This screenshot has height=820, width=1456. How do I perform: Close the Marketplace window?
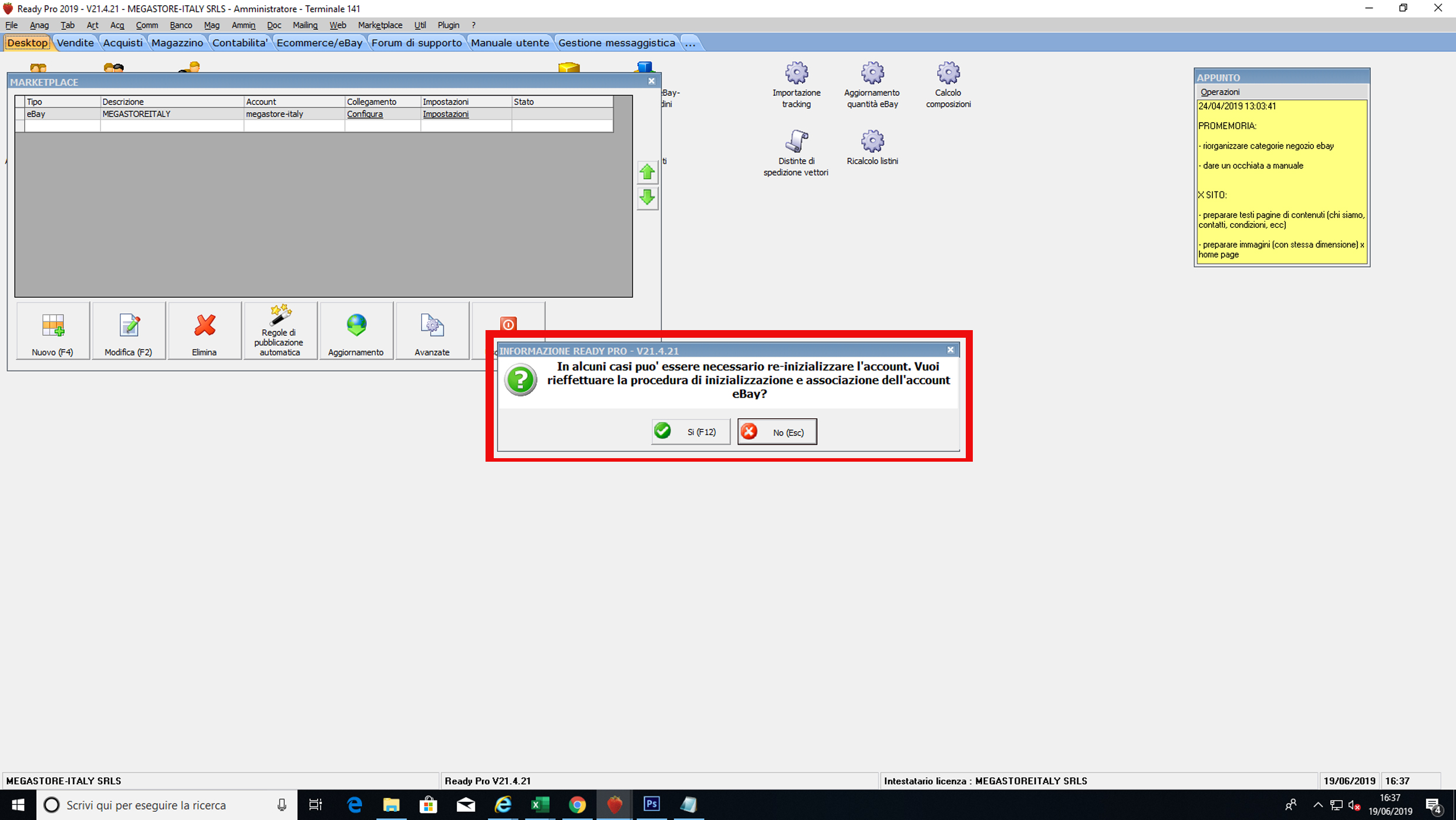click(651, 81)
